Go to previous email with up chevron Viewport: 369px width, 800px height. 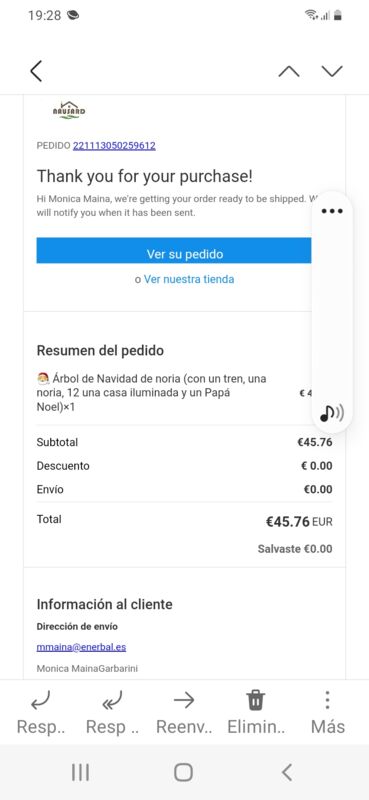[289, 71]
